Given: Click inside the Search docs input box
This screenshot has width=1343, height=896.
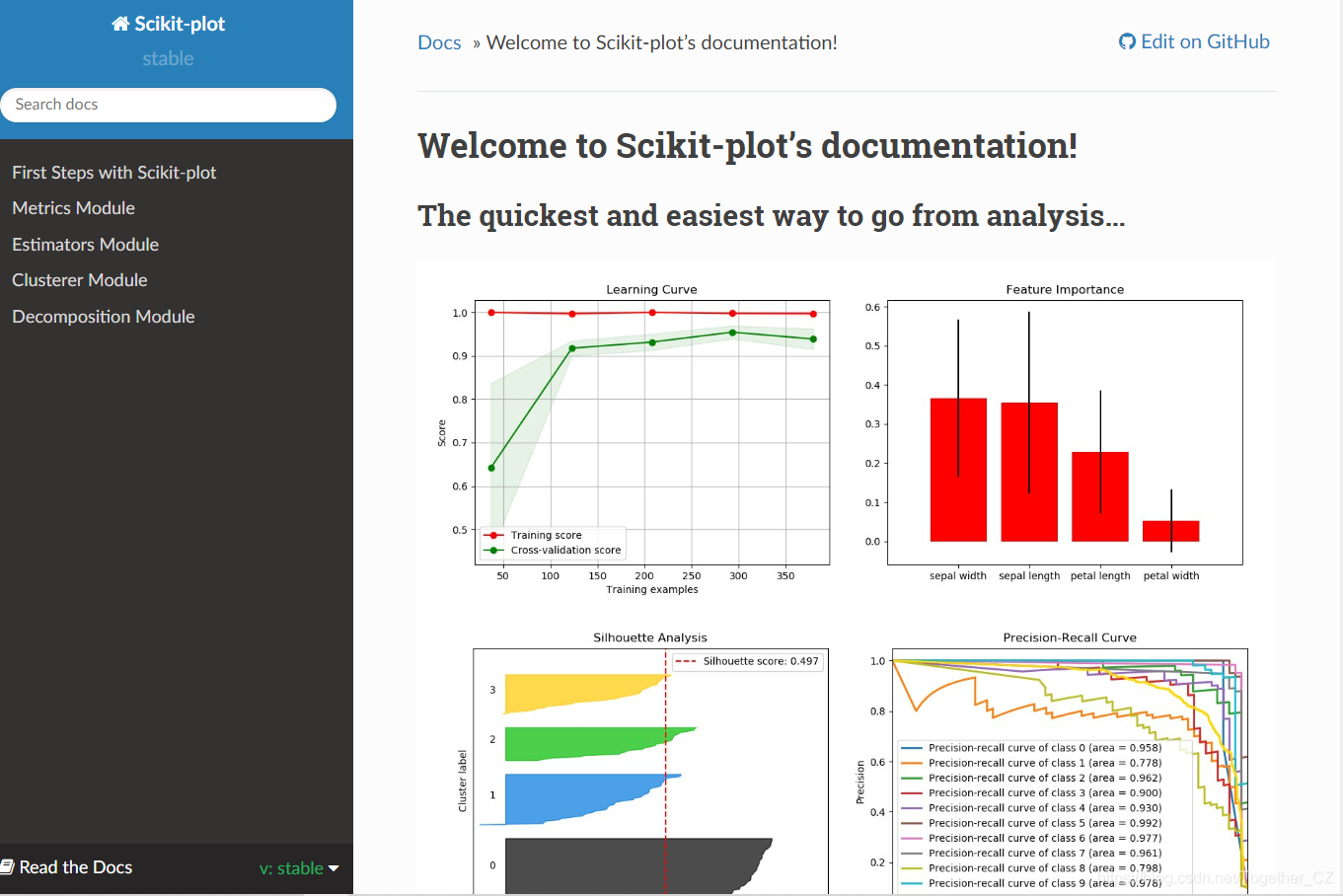Looking at the screenshot, I should 168,104.
